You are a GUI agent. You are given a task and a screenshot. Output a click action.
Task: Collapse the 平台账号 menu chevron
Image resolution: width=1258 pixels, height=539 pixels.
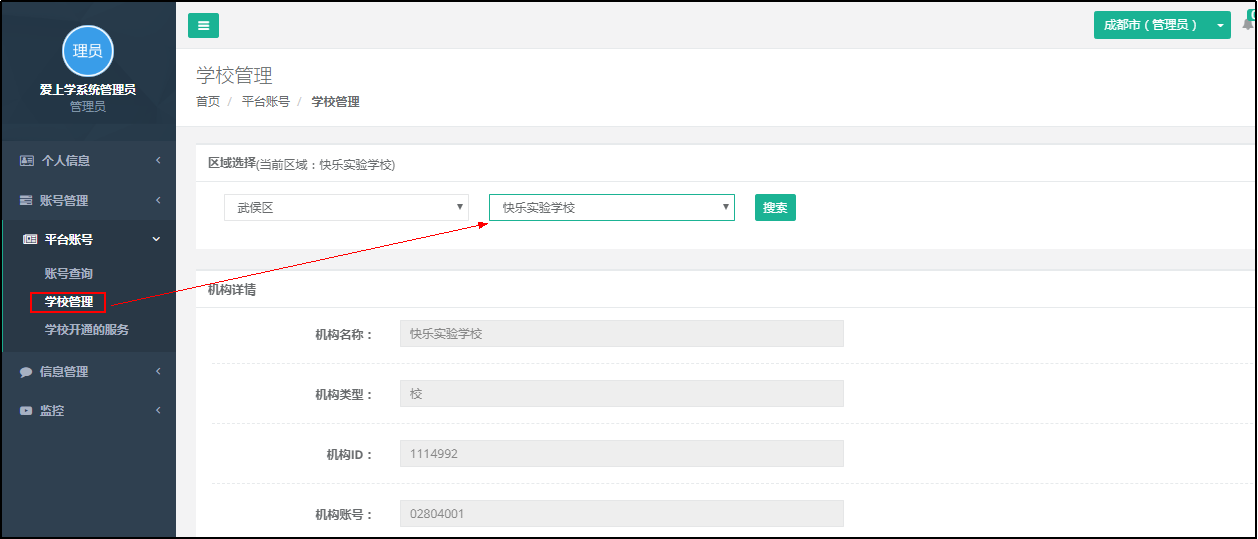156,240
